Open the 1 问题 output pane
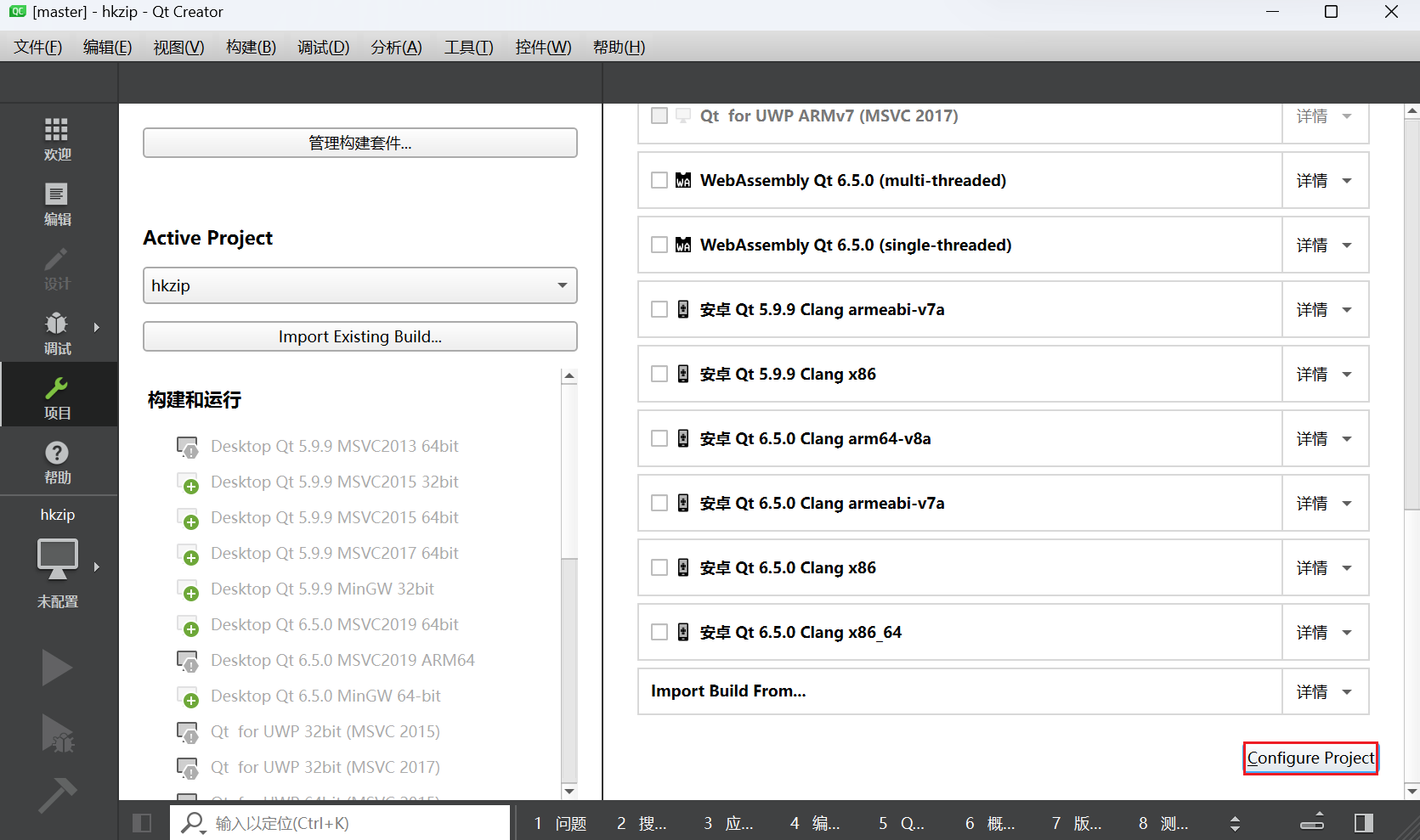The height and width of the screenshot is (840, 1420). click(x=561, y=823)
